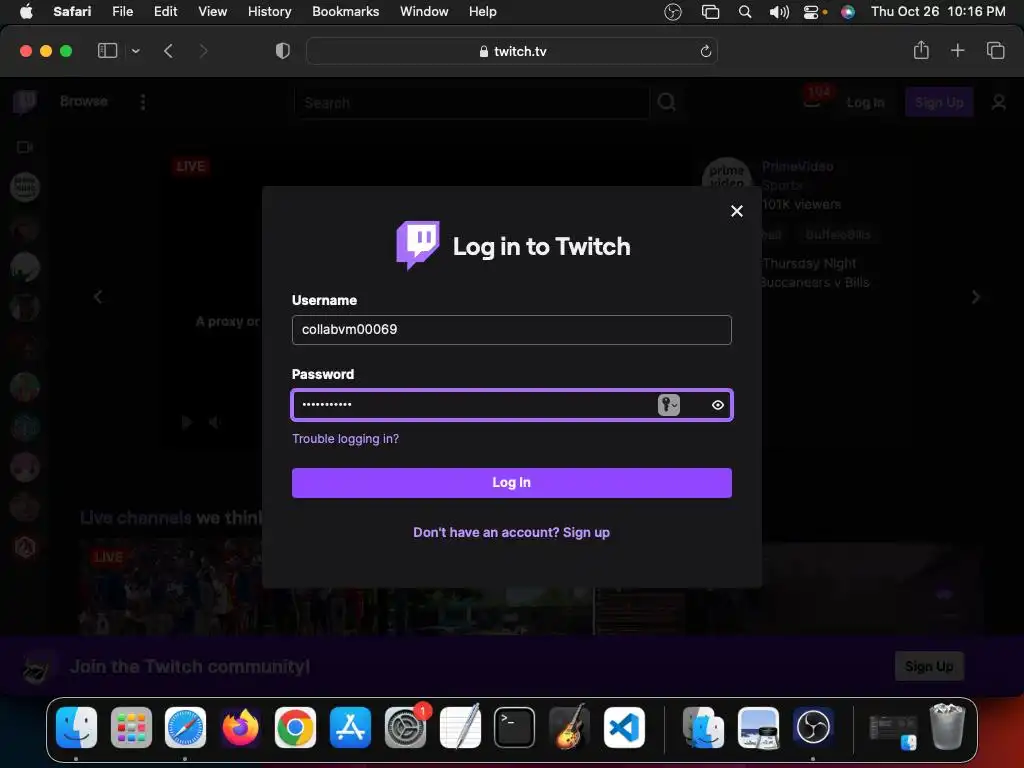Open Preview from the Dock
The image size is (1024, 768).
click(x=758, y=728)
